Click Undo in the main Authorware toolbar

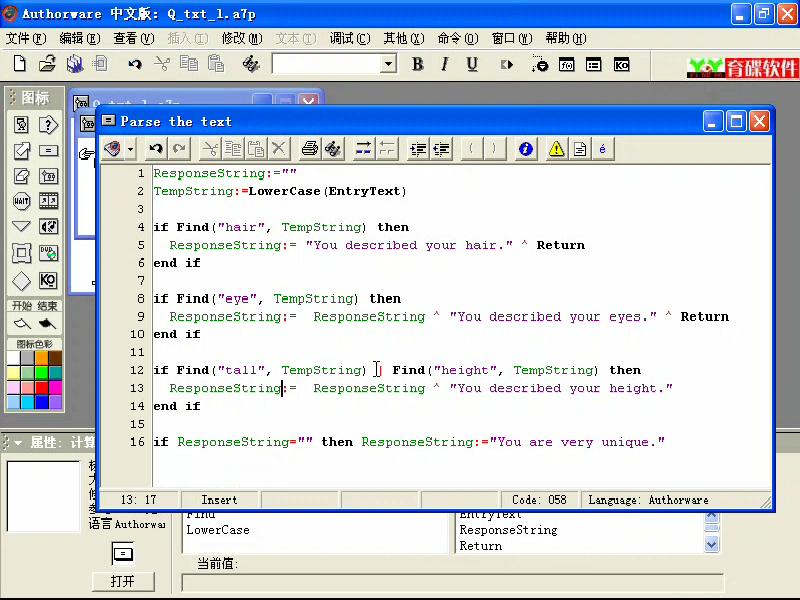click(x=135, y=64)
